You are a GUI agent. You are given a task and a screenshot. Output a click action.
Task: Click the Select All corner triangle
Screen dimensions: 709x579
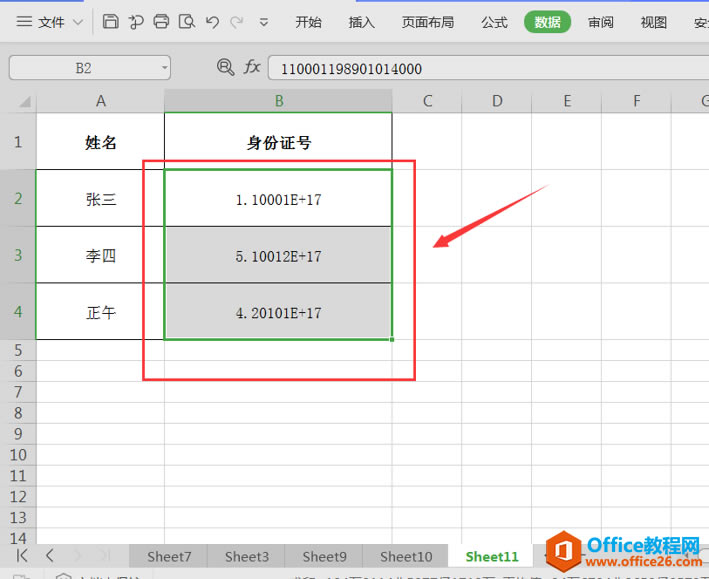click(25, 102)
